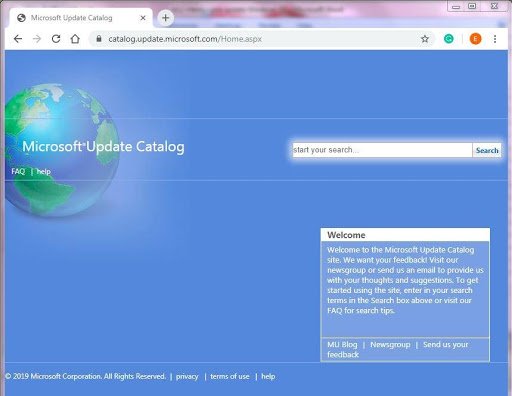Open the MU Blog link
This screenshot has height=396, width=512.
tap(342, 344)
